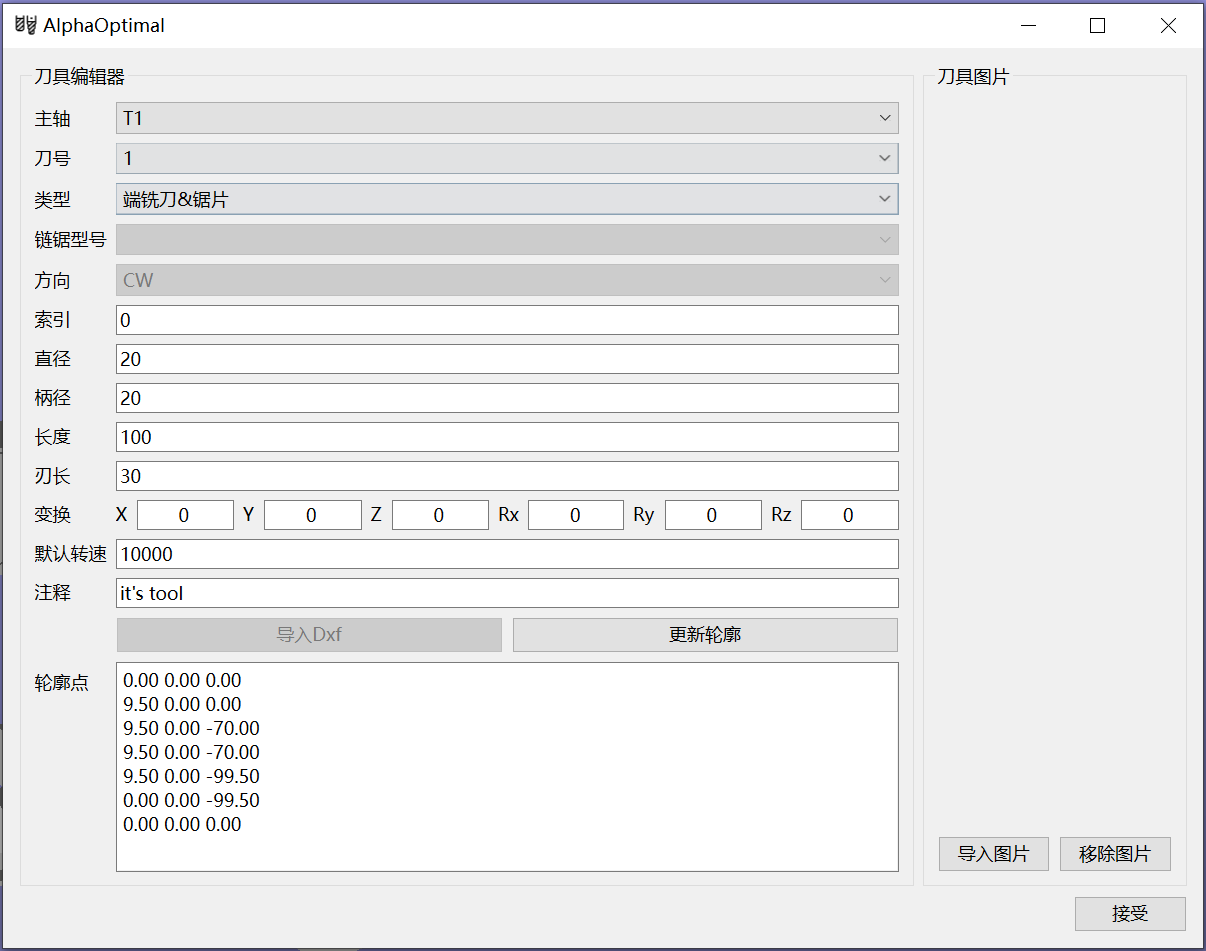Click the AlphaOptimal app icon in title bar
This screenshot has height=951, width=1206.
[25, 26]
